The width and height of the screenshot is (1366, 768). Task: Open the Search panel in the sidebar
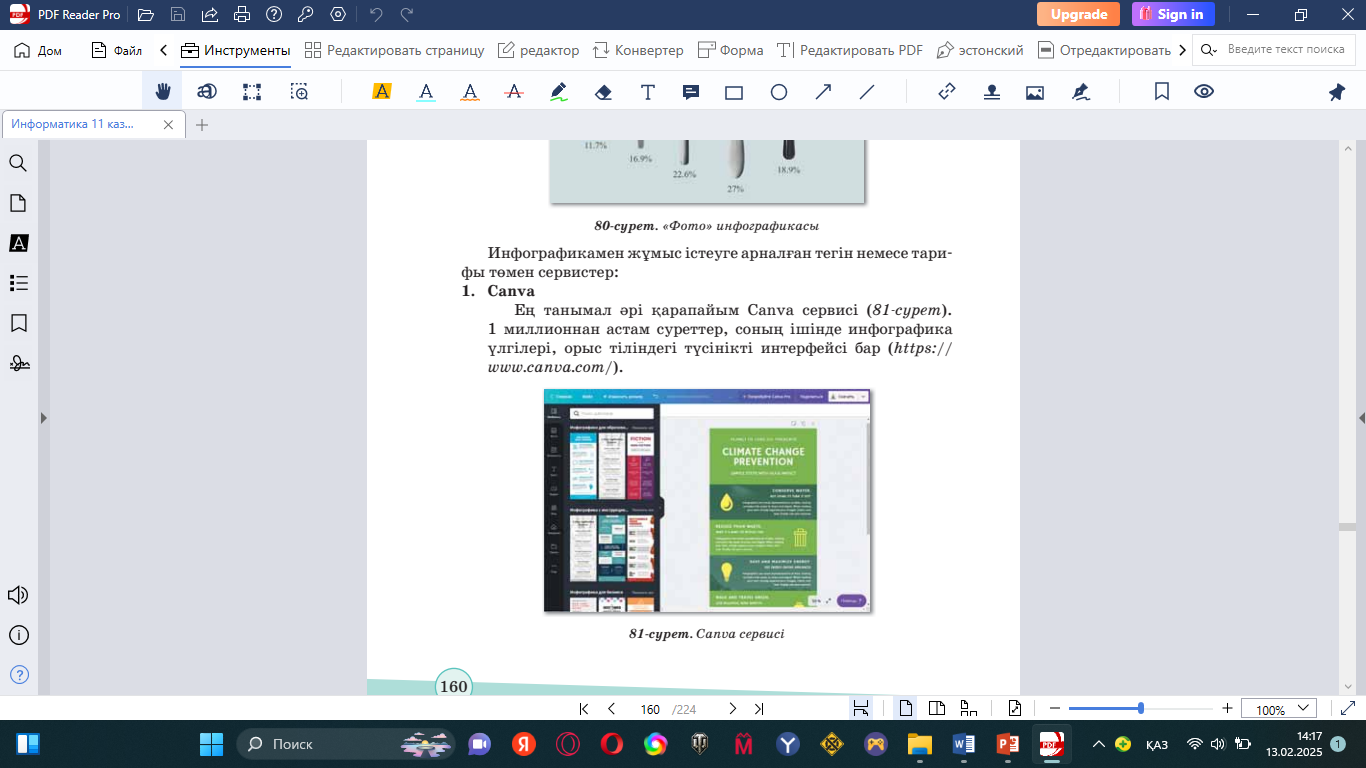(18, 163)
